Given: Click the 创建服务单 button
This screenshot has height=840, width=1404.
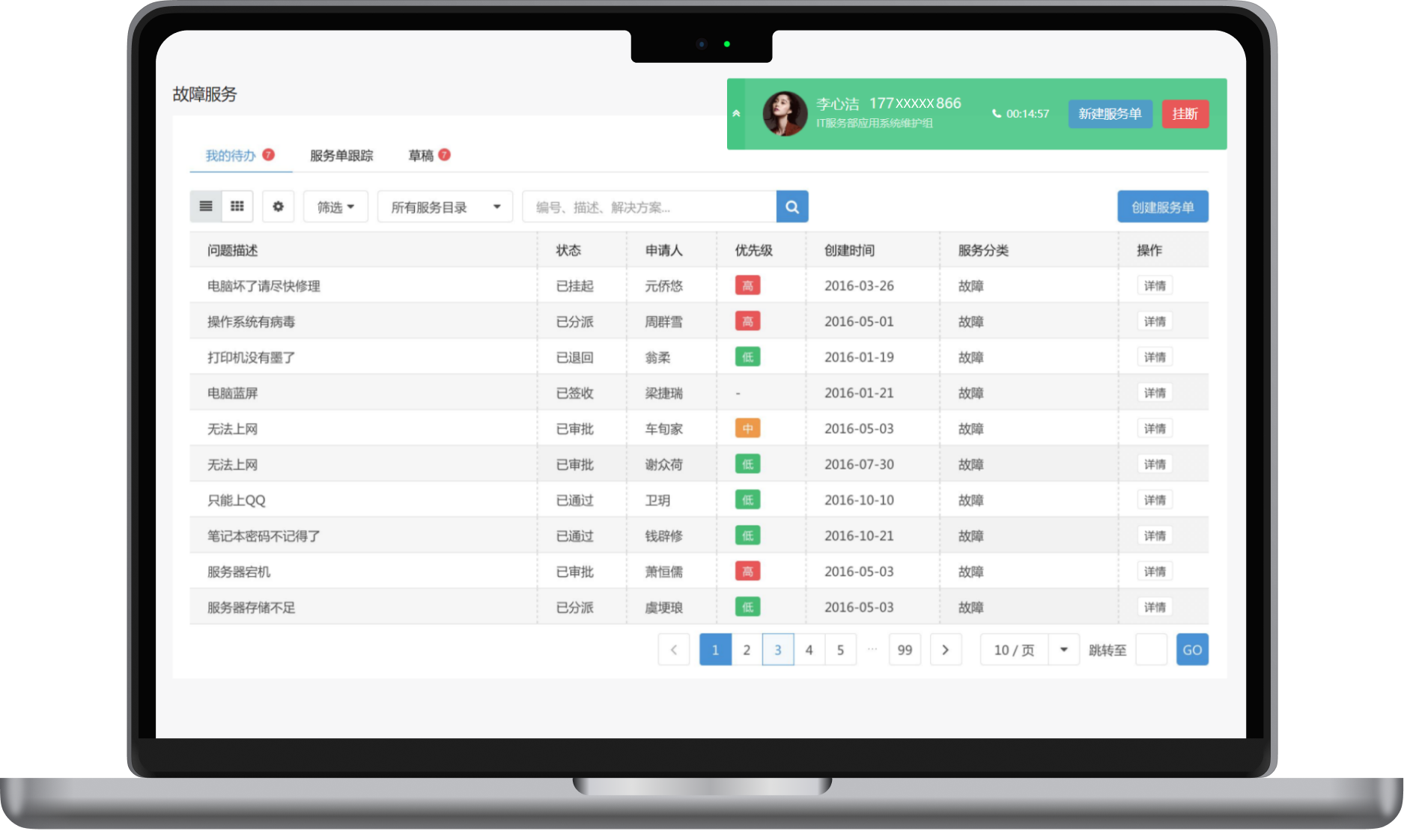Looking at the screenshot, I should click(x=1163, y=206).
